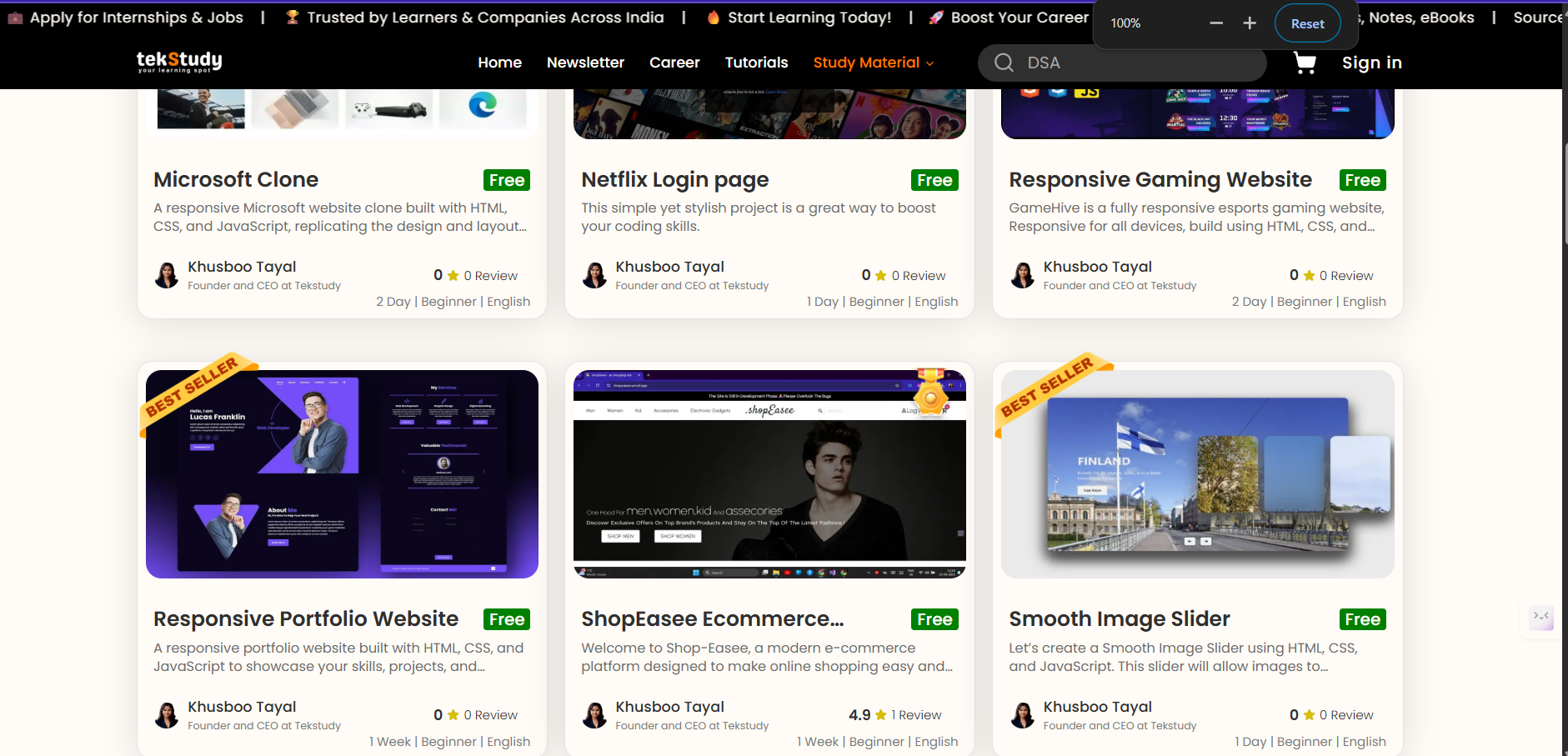
Task: Click the Smooth Image Slider thumbnail
Action: [x=1197, y=473]
